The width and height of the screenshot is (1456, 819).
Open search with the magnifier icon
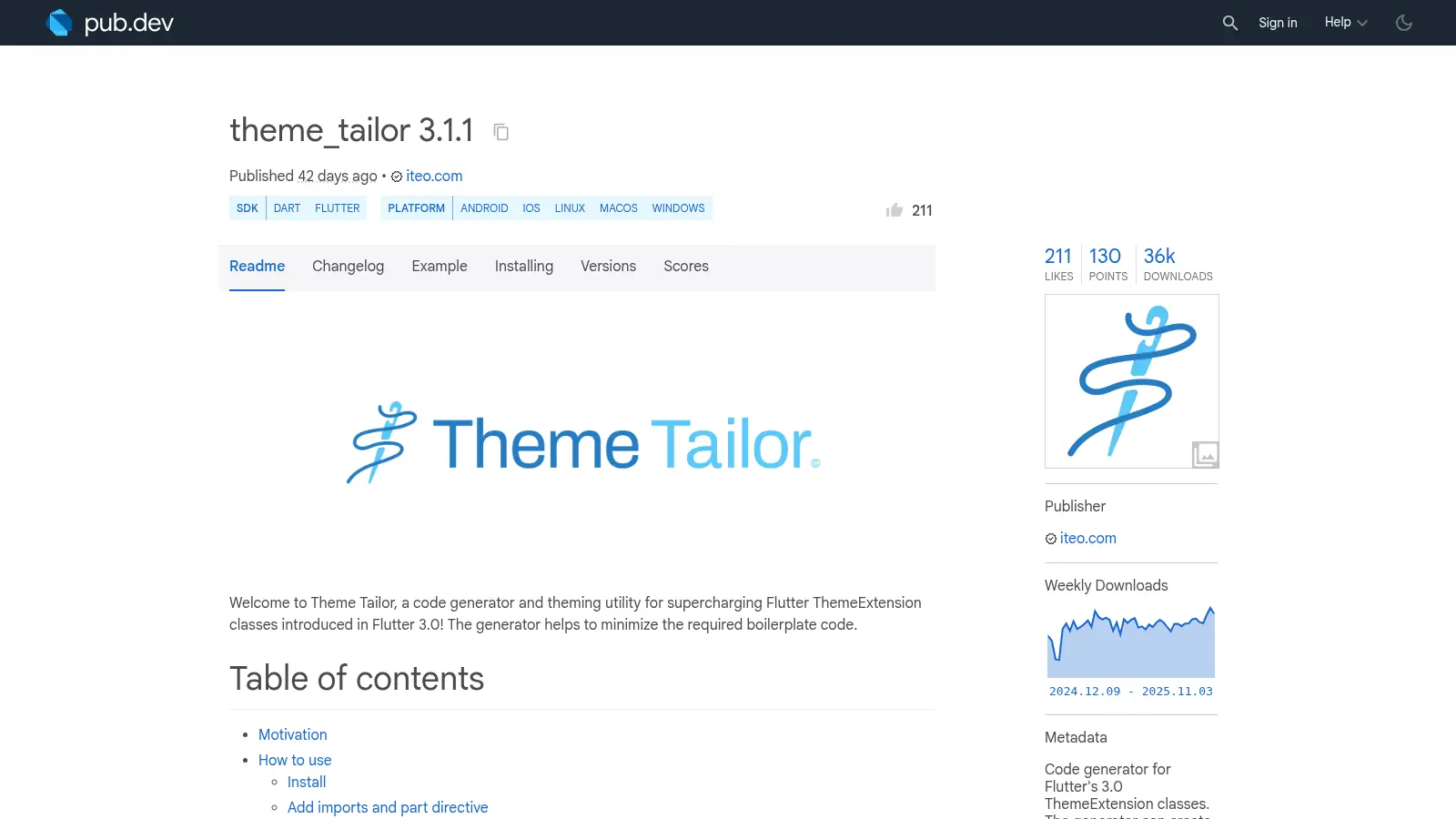(x=1230, y=23)
